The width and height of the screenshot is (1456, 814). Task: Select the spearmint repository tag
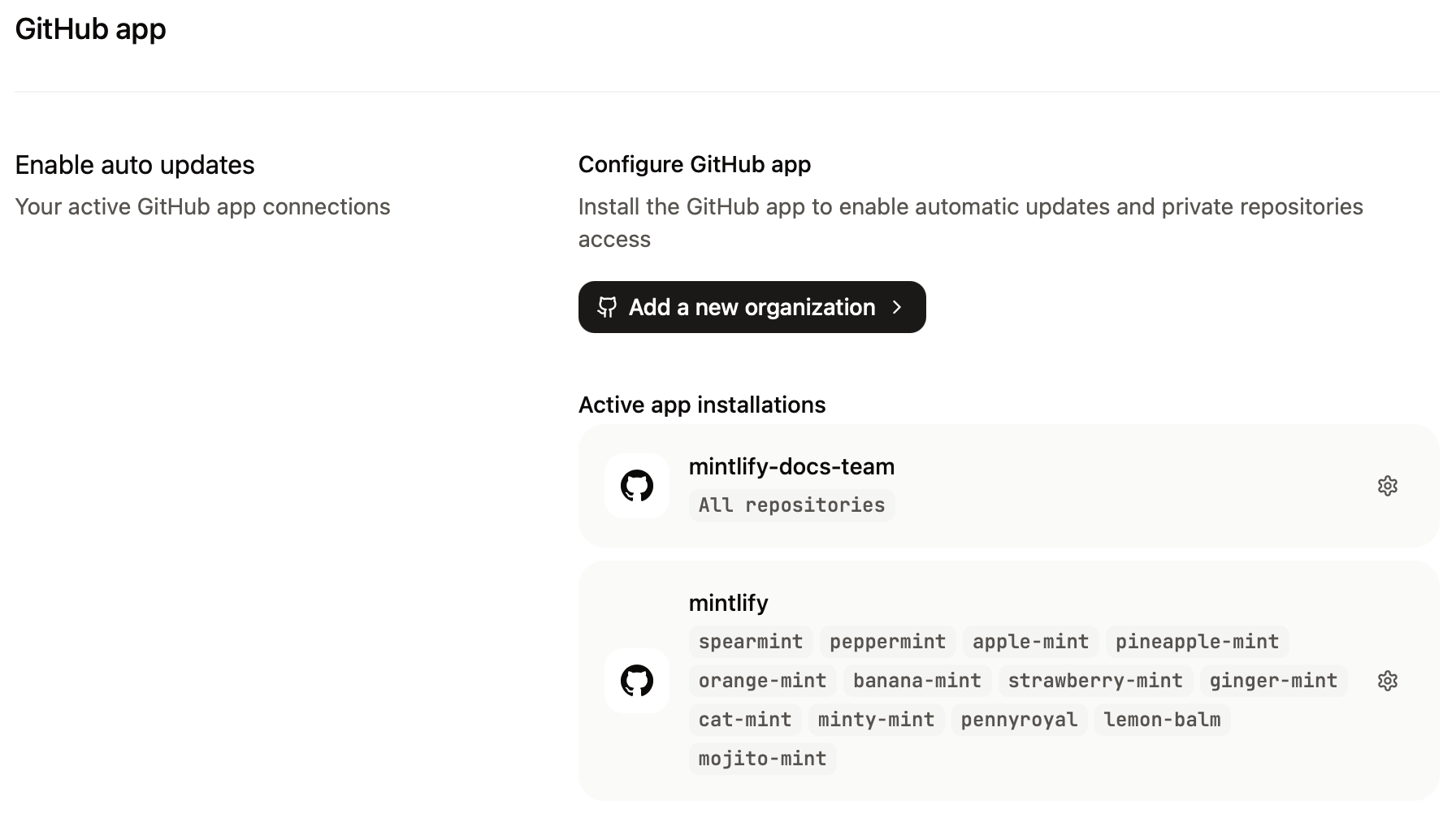[750, 641]
